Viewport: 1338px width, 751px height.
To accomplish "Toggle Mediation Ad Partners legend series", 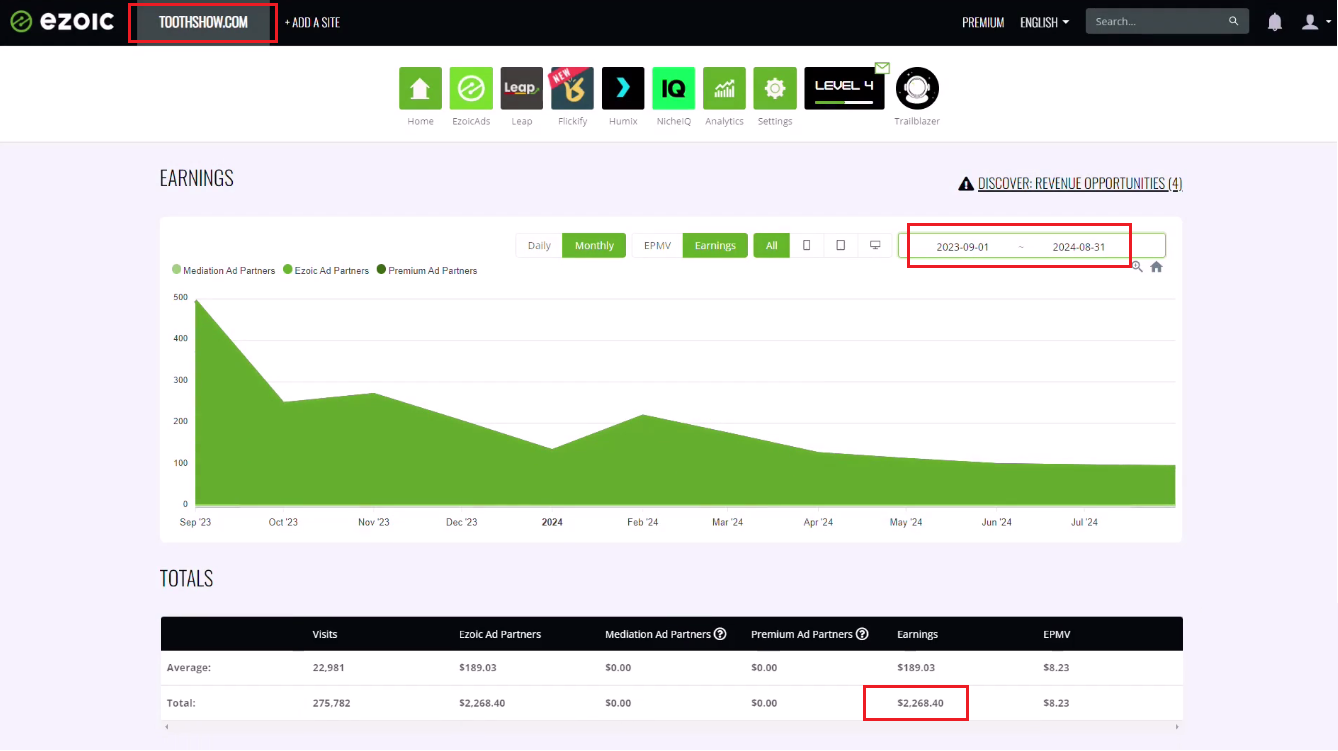I will (x=223, y=270).
